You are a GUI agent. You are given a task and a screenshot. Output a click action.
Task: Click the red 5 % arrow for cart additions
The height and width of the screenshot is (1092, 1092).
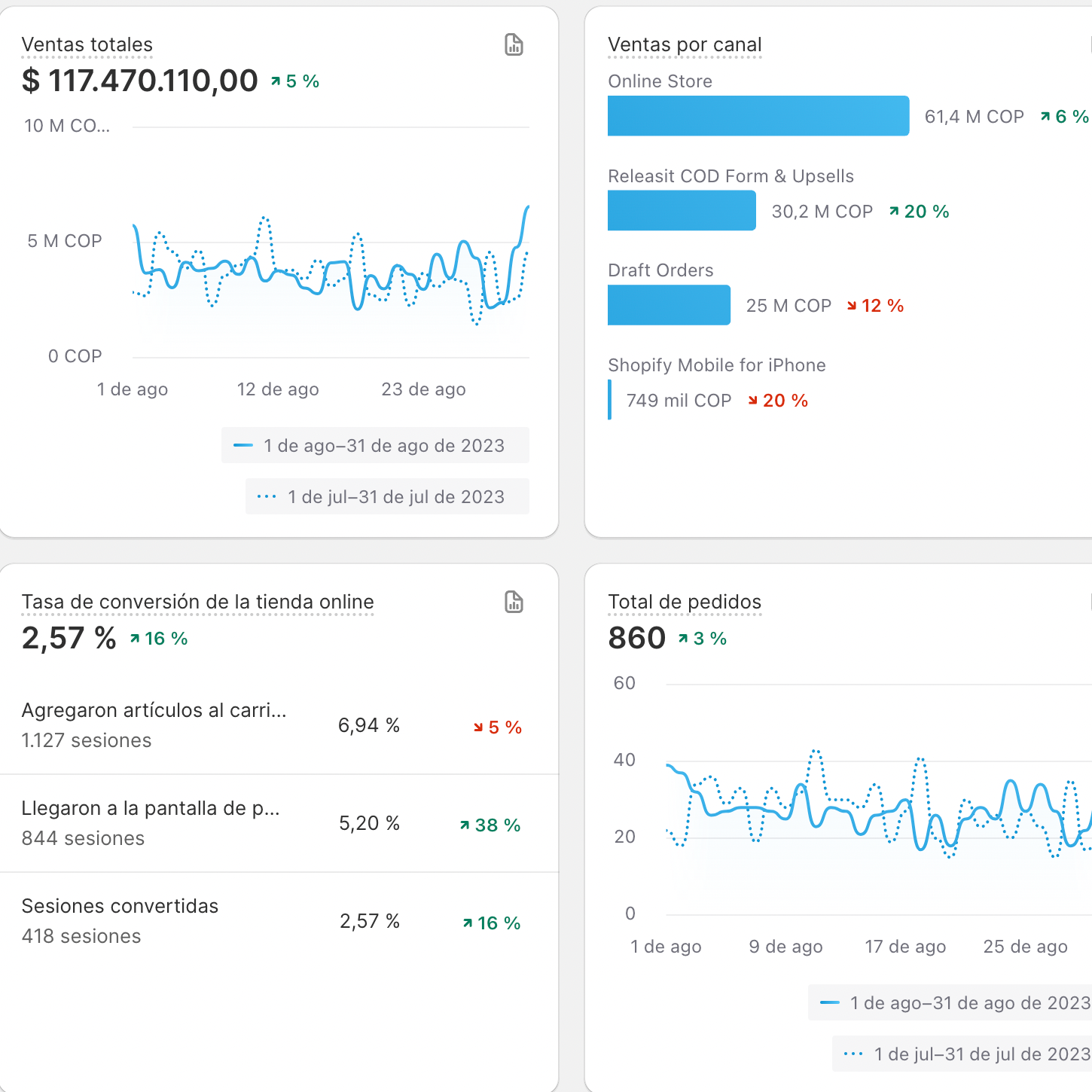pyautogui.click(x=478, y=727)
